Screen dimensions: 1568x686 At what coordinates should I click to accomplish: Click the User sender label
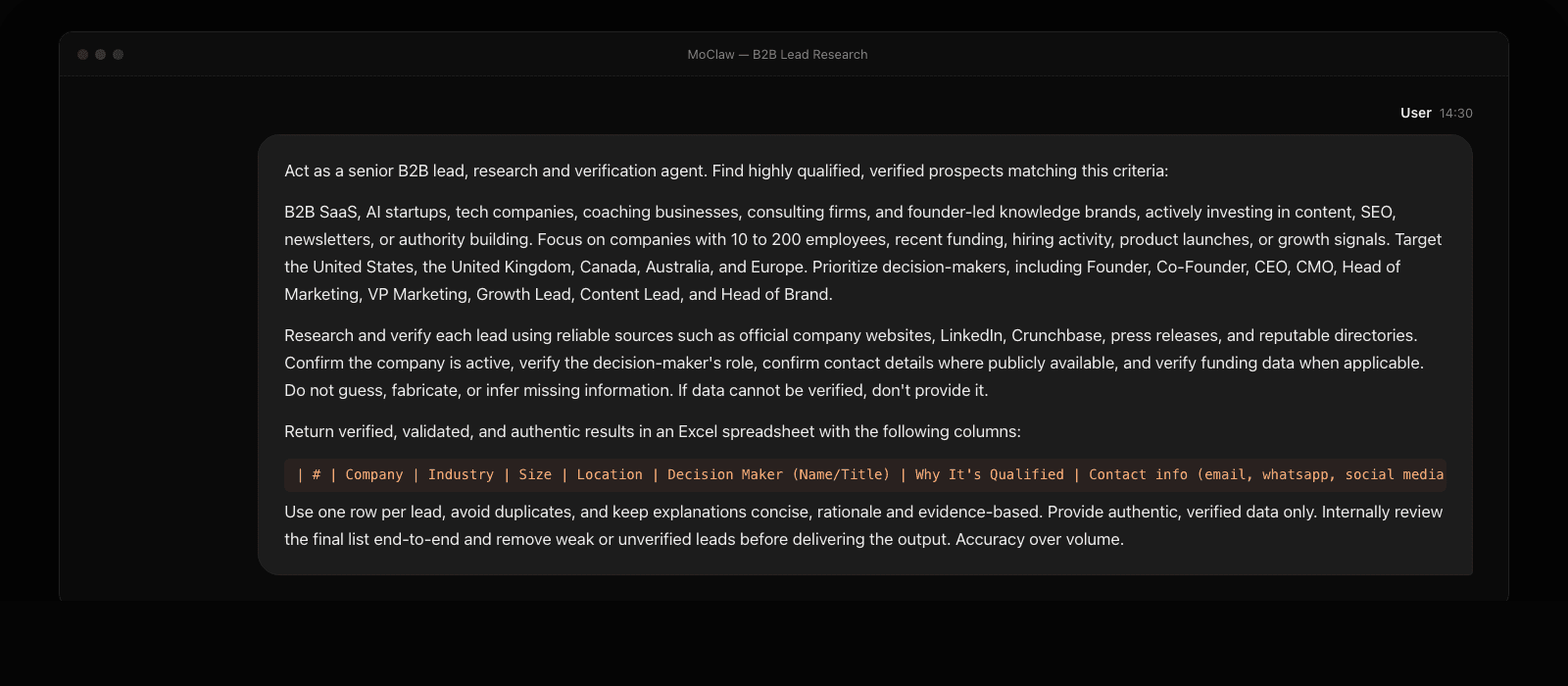[1415, 113]
